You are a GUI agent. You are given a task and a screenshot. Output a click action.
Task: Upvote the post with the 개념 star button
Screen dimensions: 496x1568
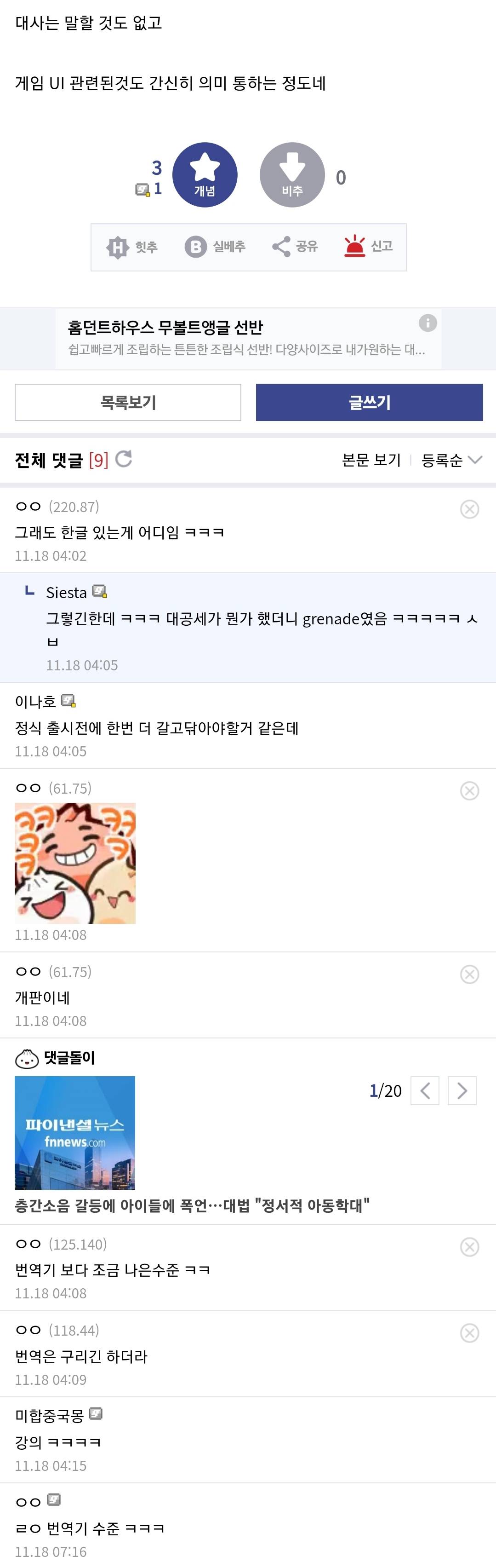pyautogui.click(x=205, y=175)
